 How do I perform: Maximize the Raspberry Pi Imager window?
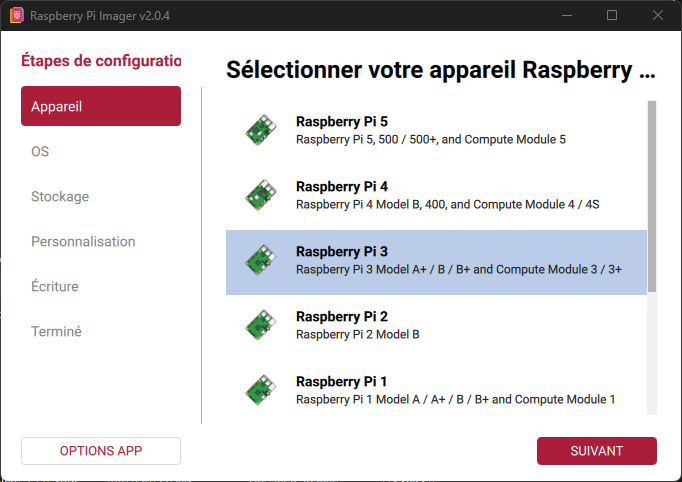tap(612, 15)
